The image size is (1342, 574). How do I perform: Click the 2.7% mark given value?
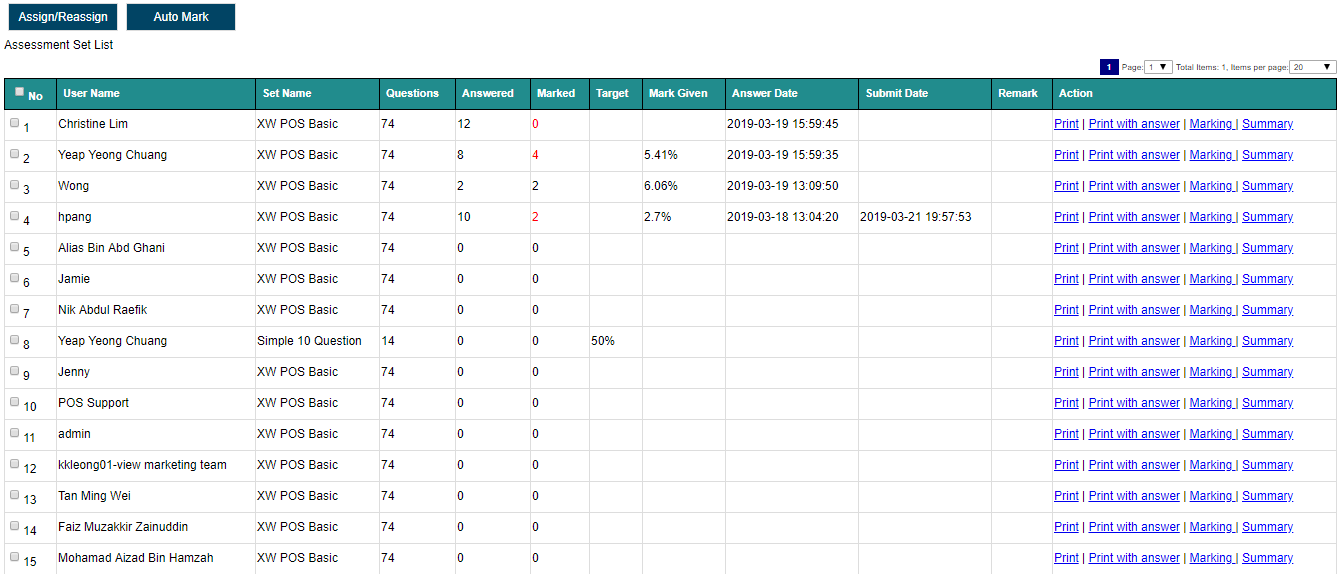coord(657,217)
